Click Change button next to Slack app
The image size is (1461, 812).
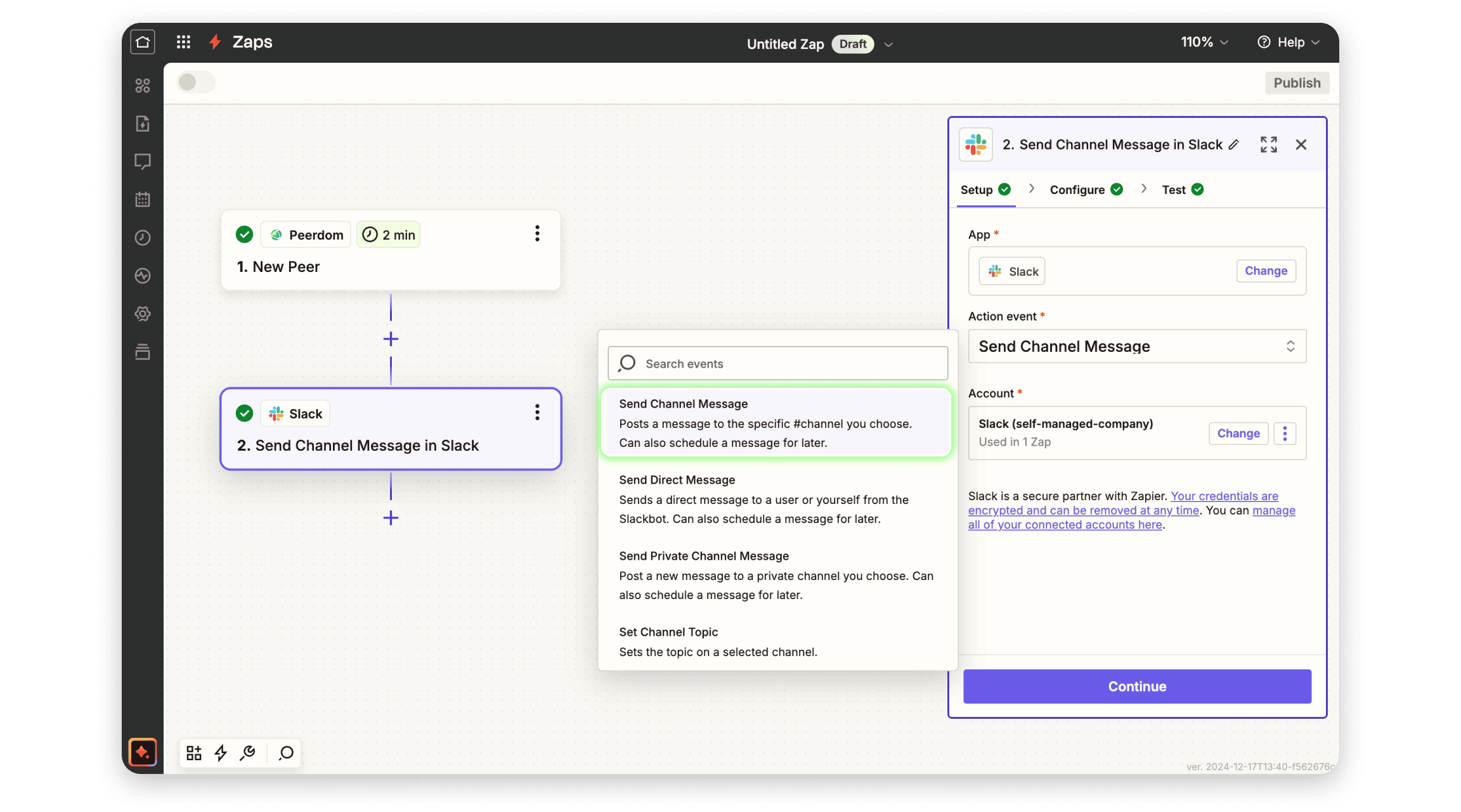[1266, 271]
